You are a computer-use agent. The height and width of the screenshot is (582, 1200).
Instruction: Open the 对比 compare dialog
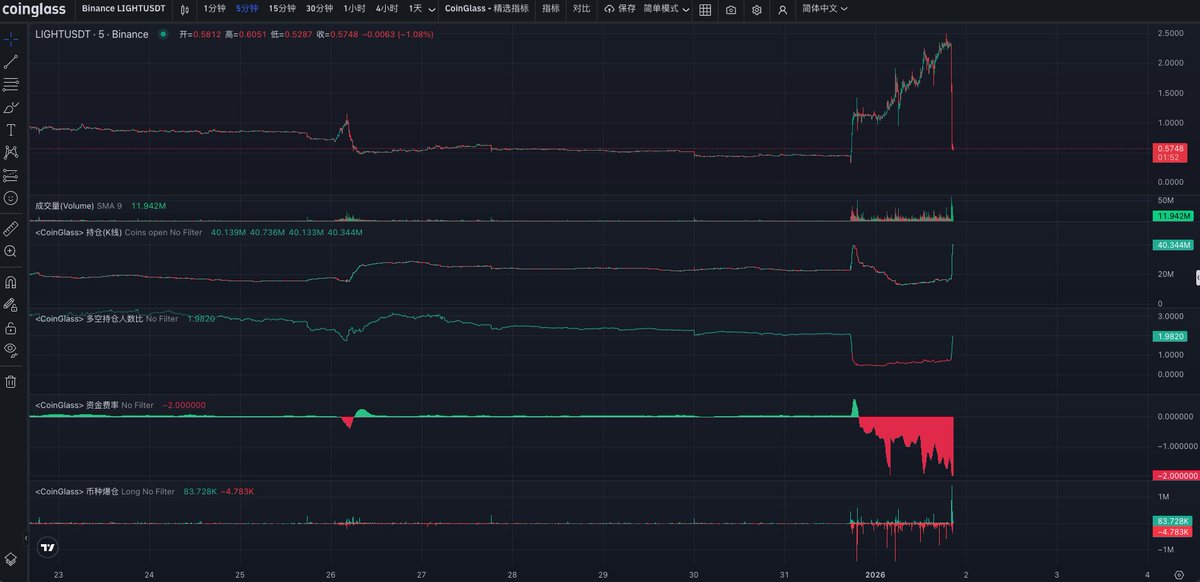click(x=582, y=9)
